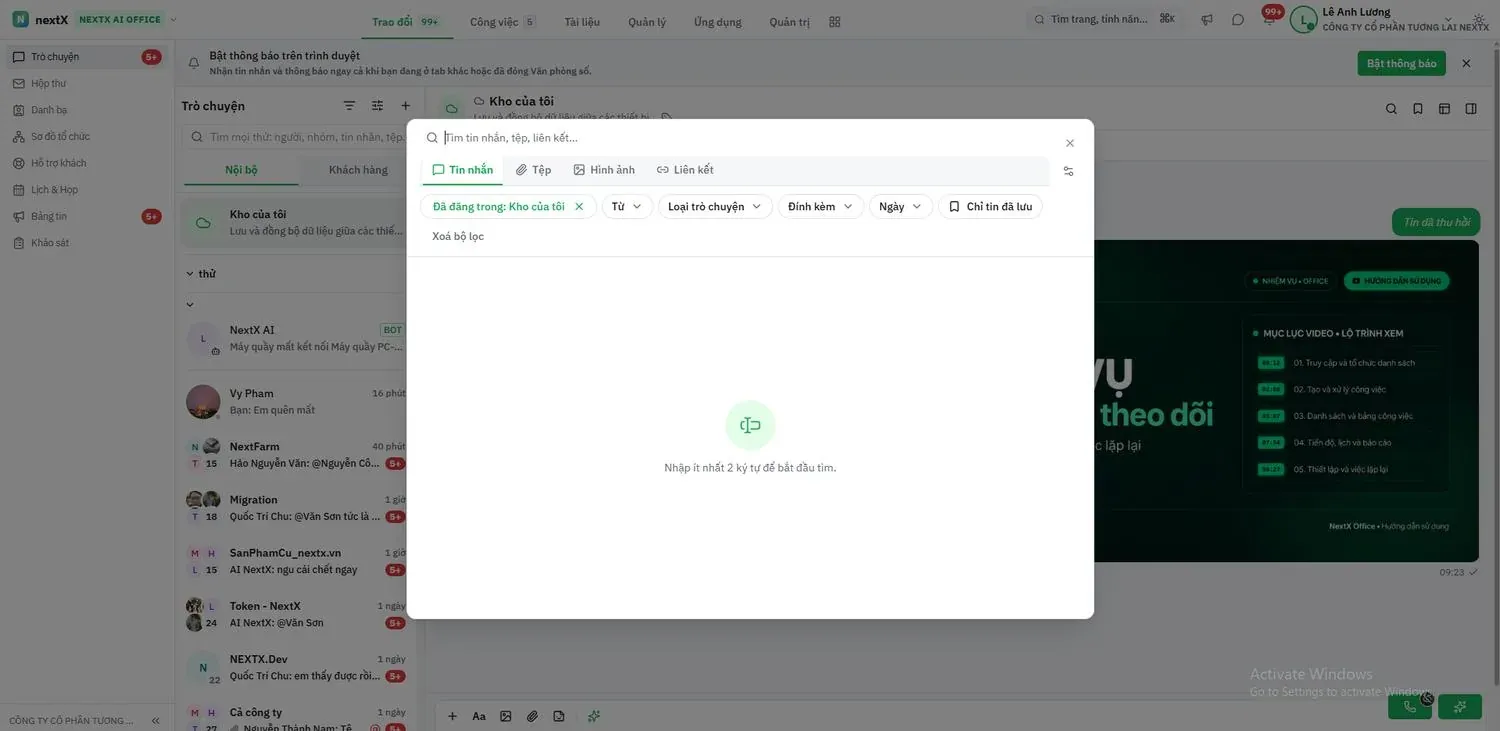Open the Vy Pham conversation

296,402
